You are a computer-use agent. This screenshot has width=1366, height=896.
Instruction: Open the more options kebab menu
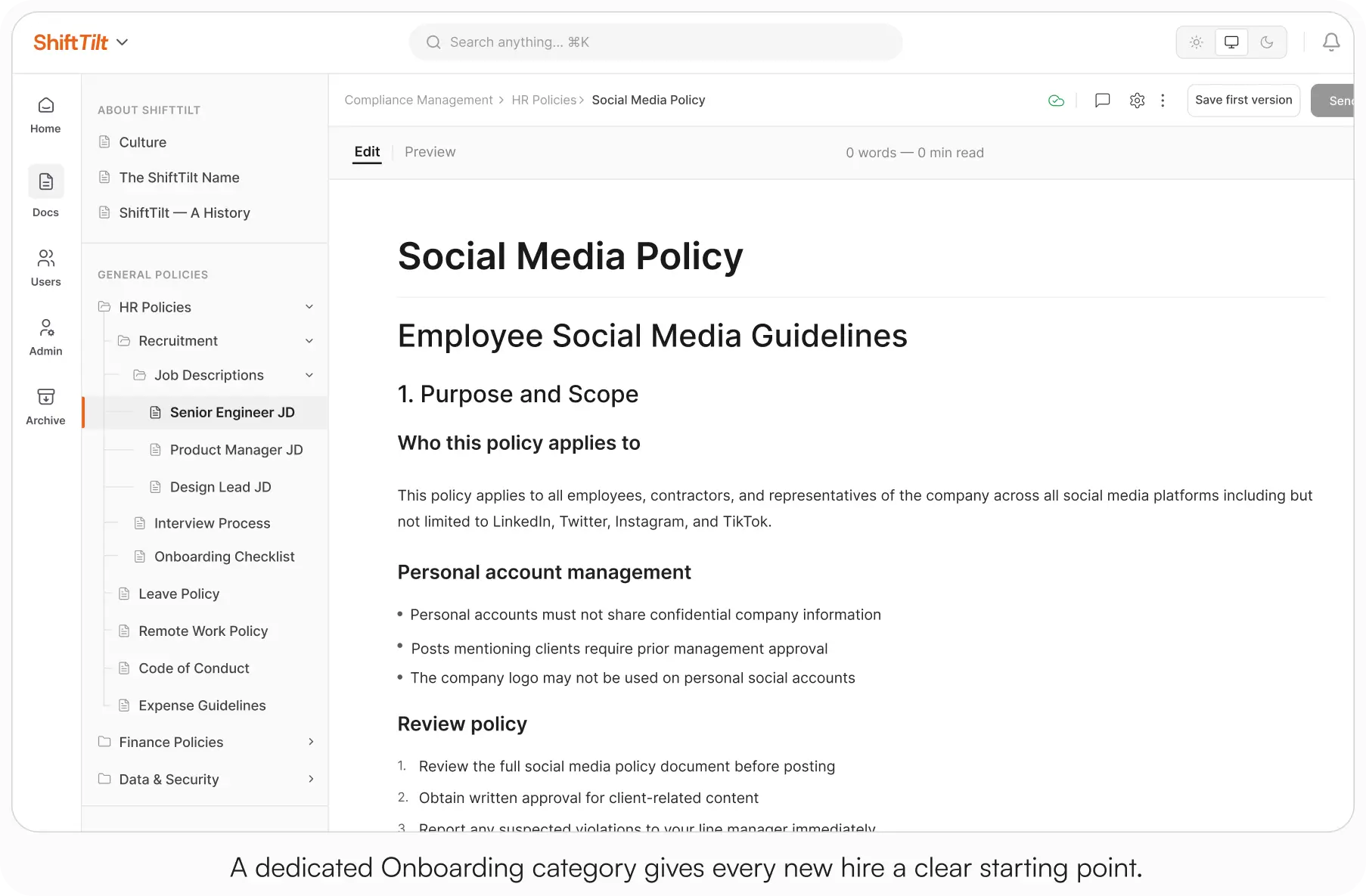coord(1163,100)
